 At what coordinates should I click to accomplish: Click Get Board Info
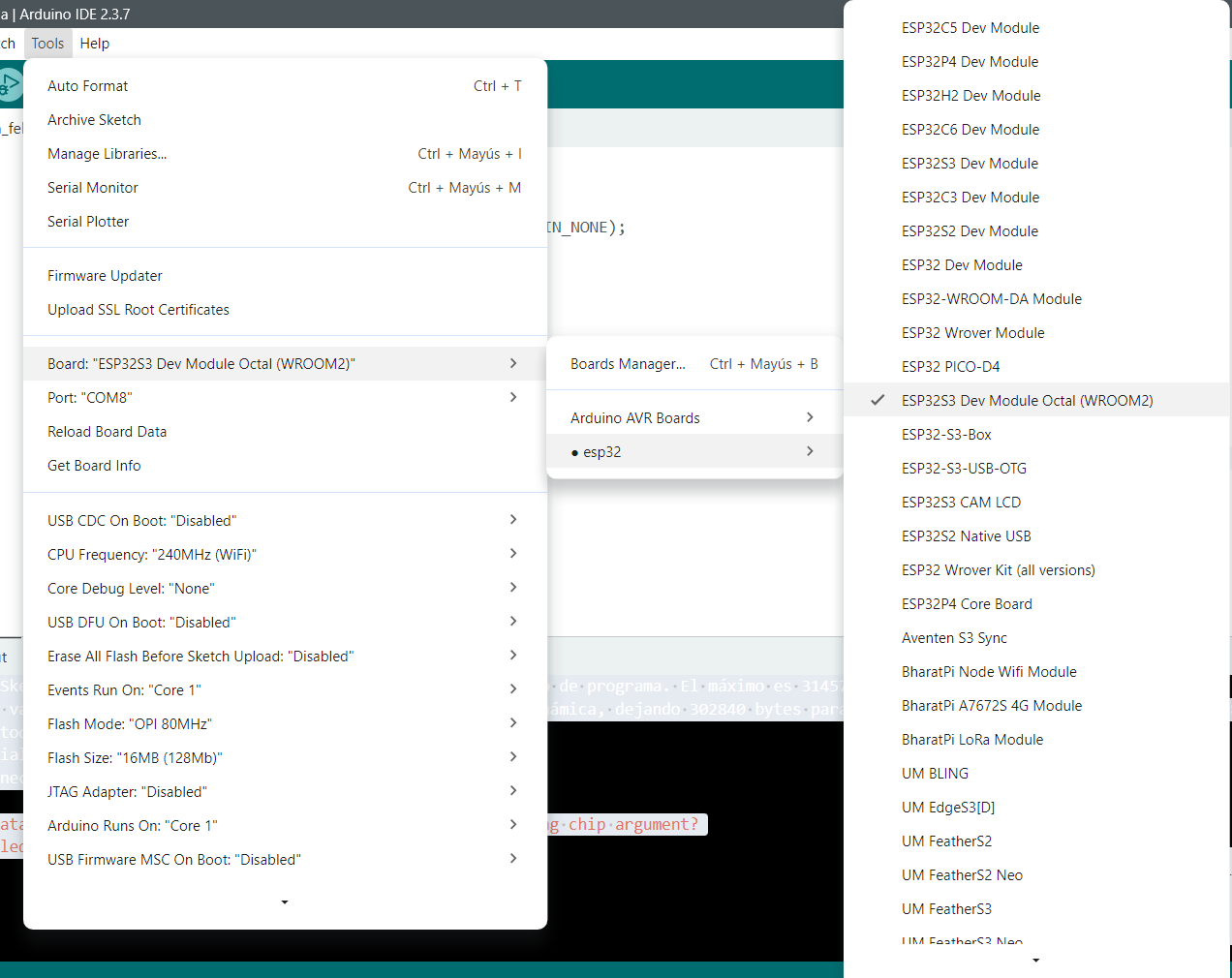tap(285, 466)
